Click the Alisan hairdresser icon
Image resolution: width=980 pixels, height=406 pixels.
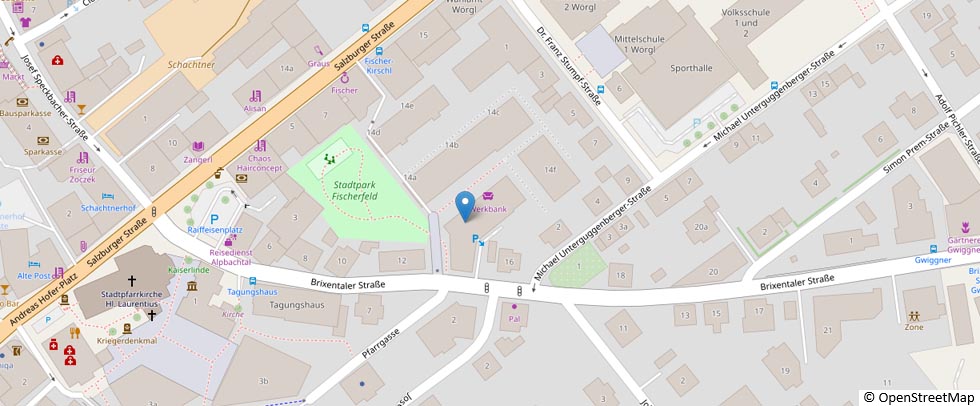click(x=254, y=96)
